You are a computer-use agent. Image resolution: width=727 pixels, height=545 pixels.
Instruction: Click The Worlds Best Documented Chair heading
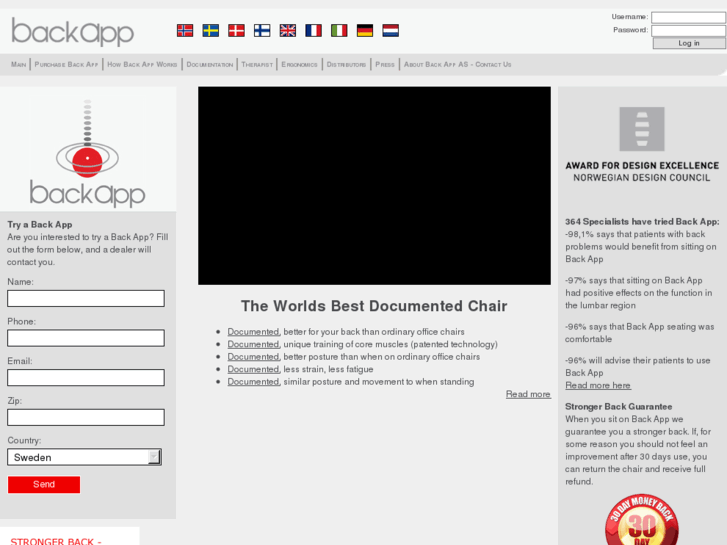pos(374,306)
